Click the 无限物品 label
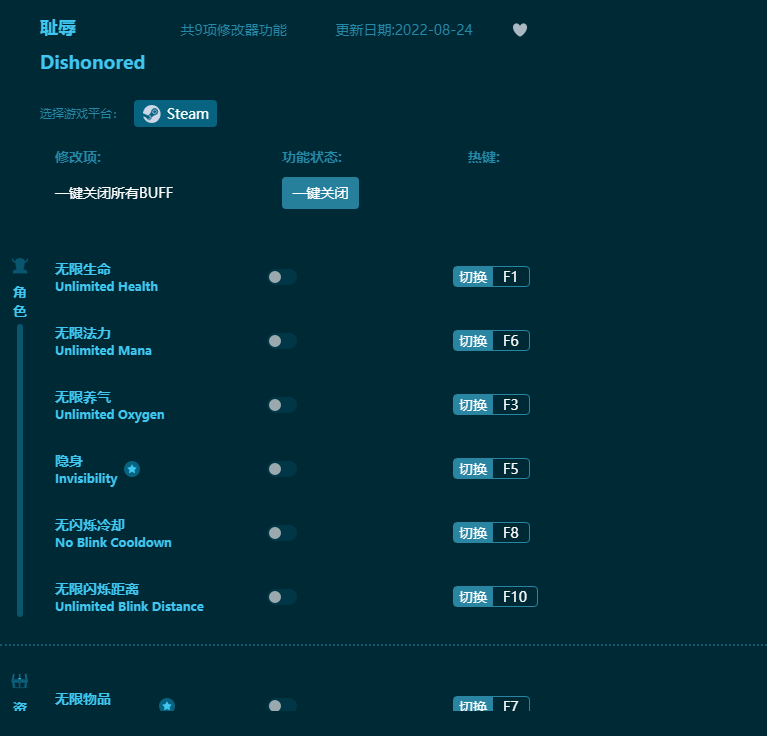Viewport: 767px width, 736px height. tap(83, 699)
